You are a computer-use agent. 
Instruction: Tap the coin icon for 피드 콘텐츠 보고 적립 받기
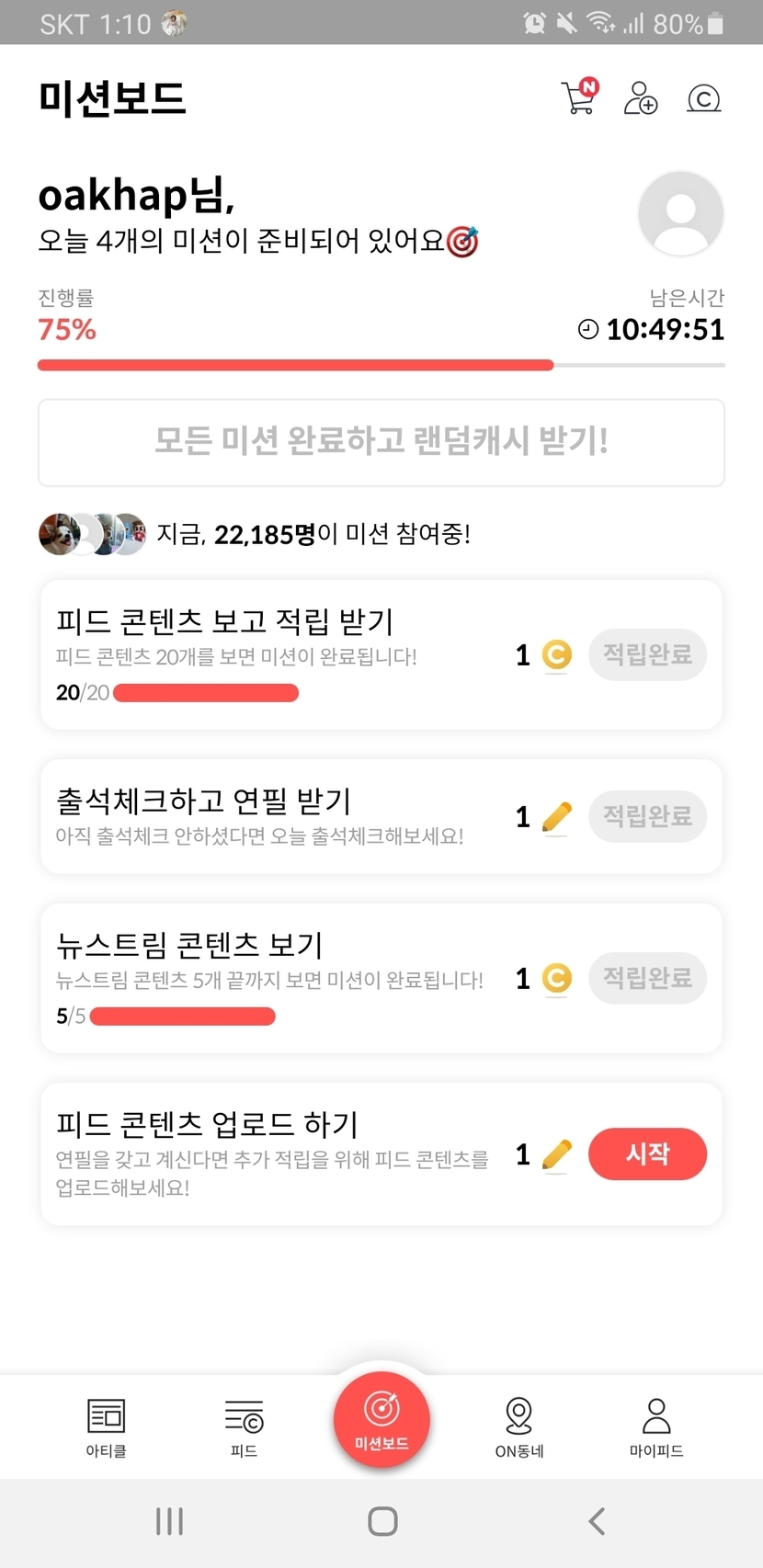pos(556,655)
